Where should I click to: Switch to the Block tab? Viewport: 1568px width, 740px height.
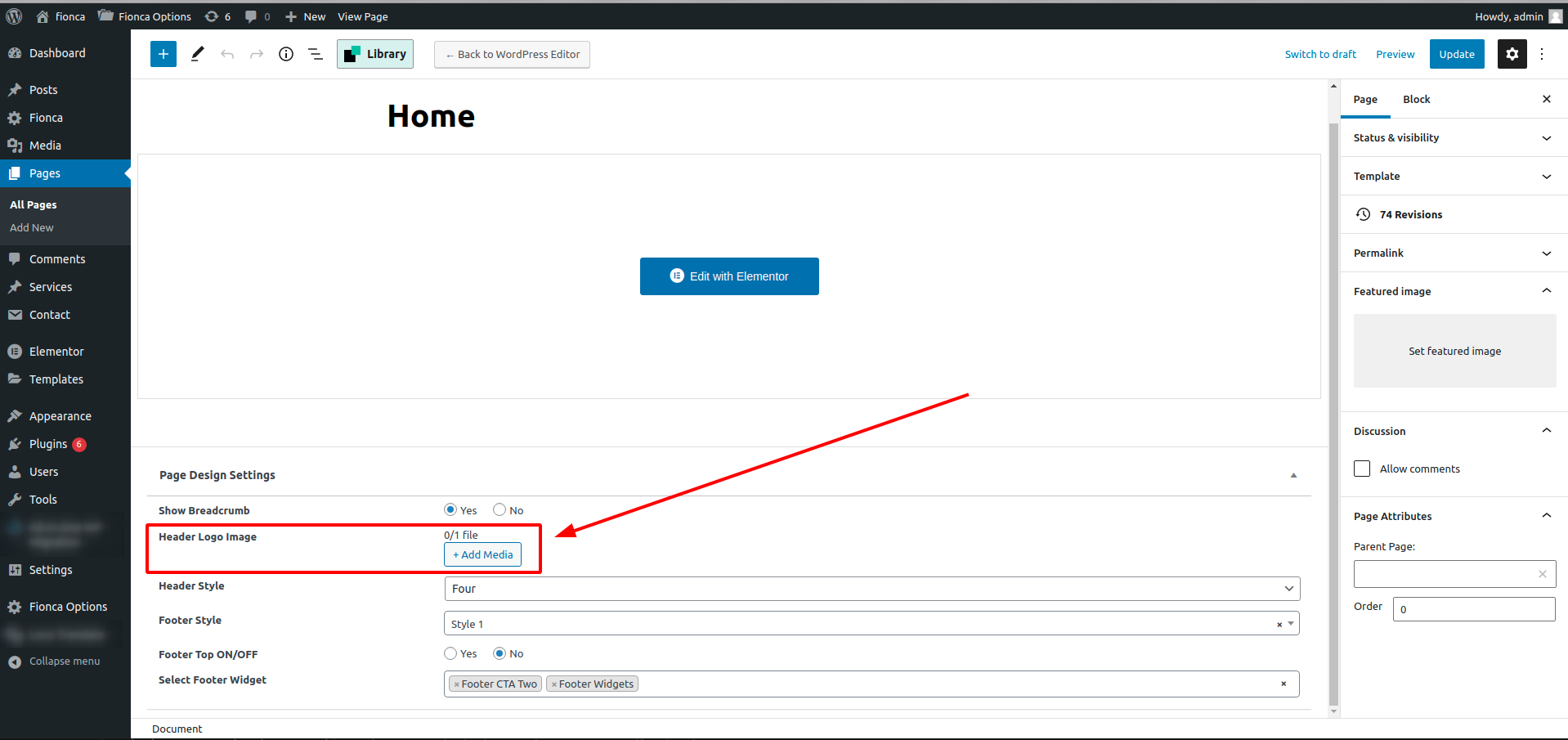[x=1416, y=100]
